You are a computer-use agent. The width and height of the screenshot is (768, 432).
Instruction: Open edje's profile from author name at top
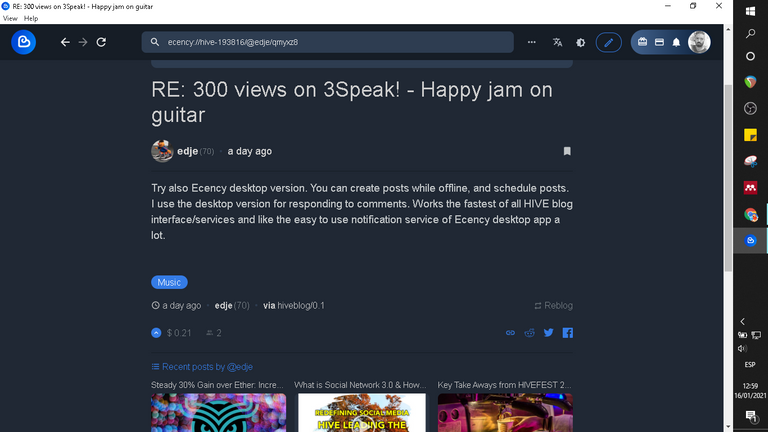tap(188, 151)
